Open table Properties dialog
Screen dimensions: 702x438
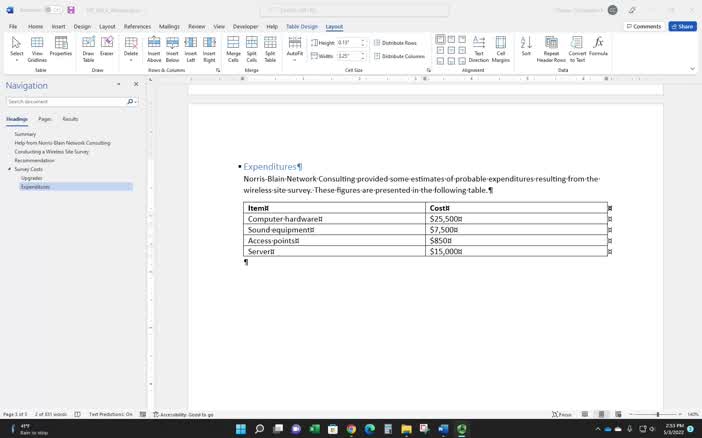coord(61,46)
